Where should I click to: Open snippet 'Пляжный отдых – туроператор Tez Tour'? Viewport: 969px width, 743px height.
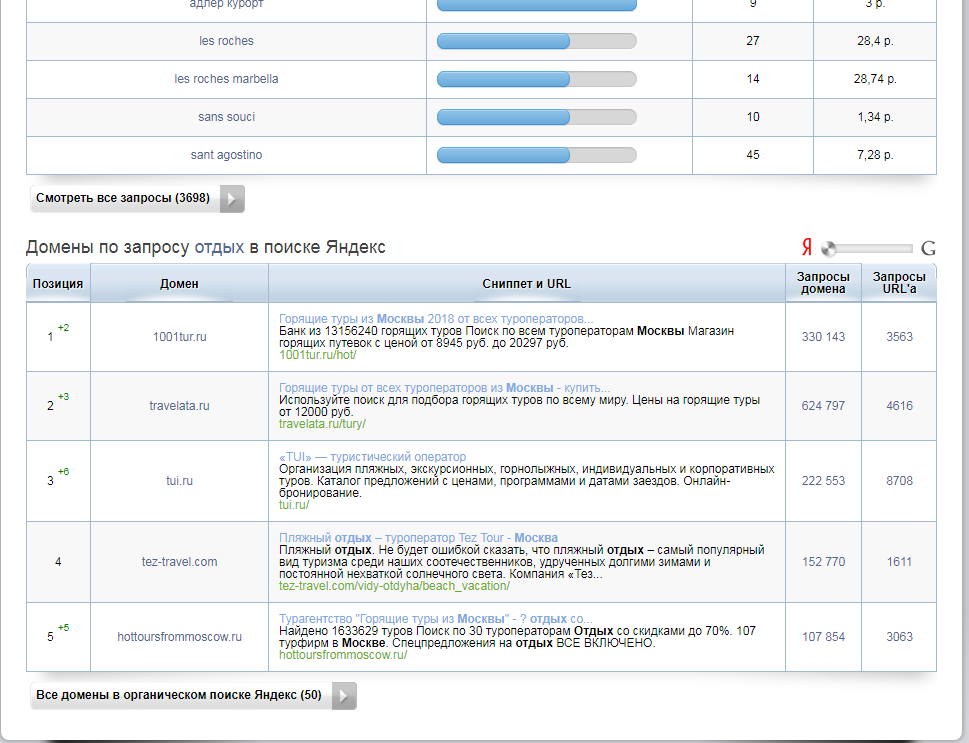[x=418, y=538]
